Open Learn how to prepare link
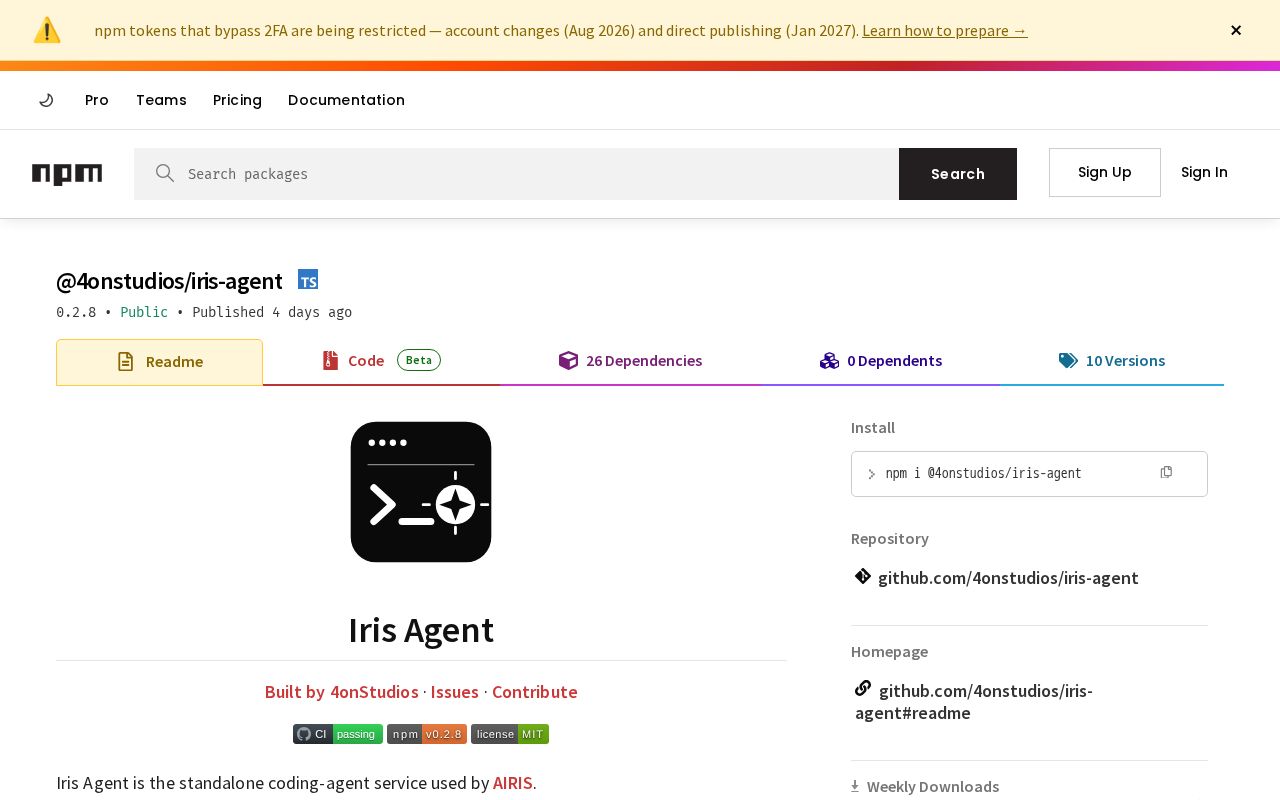This screenshot has width=1280, height=800. click(944, 30)
